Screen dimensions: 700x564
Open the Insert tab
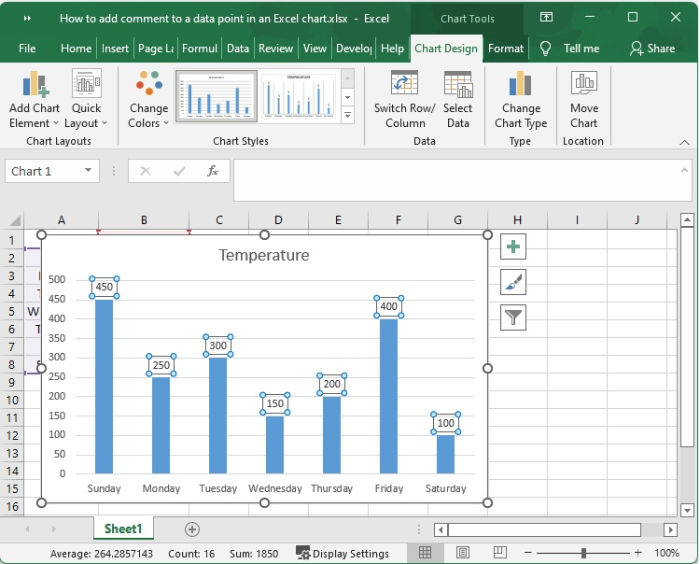115,48
